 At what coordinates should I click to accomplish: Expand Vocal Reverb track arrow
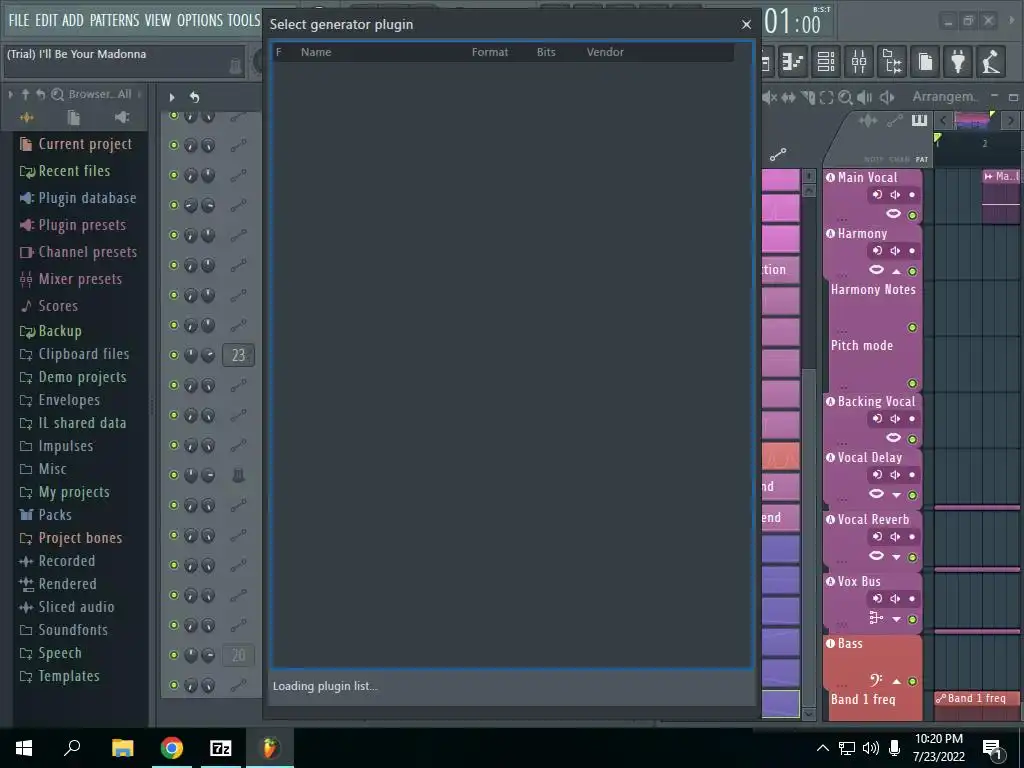click(x=897, y=557)
